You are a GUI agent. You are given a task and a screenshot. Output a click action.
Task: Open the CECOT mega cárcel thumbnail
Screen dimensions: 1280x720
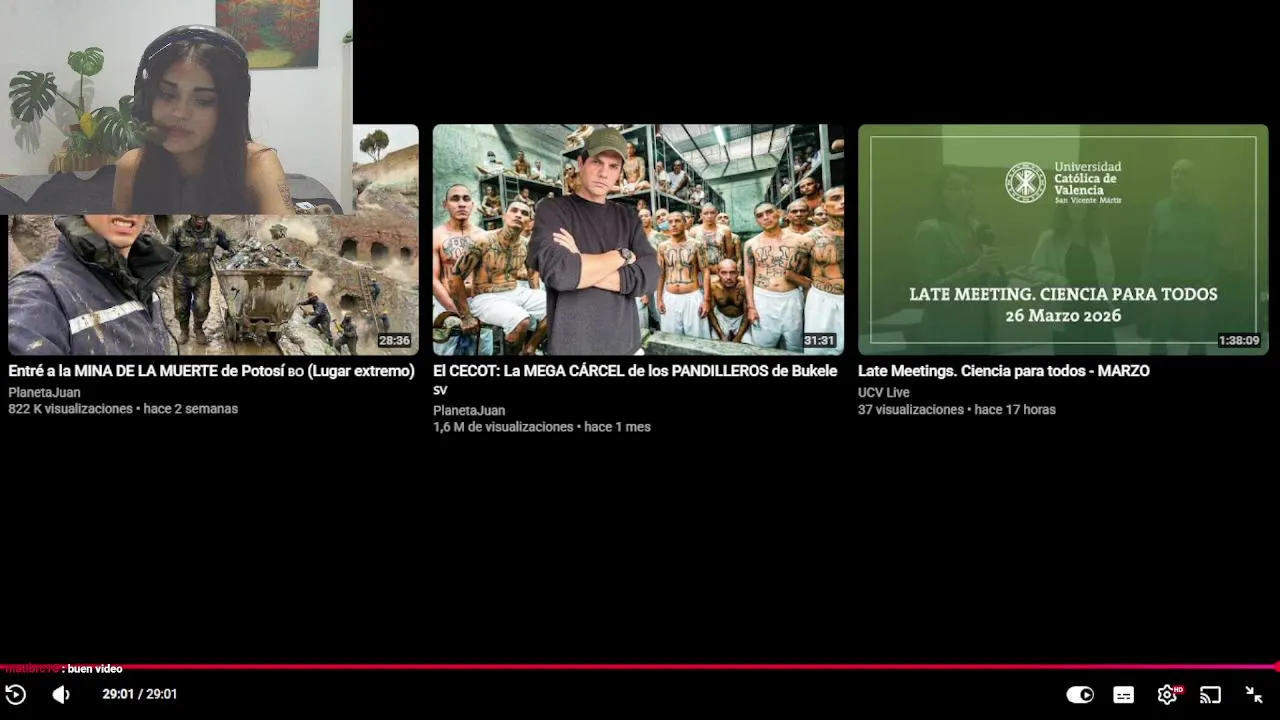(x=638, y=239)
